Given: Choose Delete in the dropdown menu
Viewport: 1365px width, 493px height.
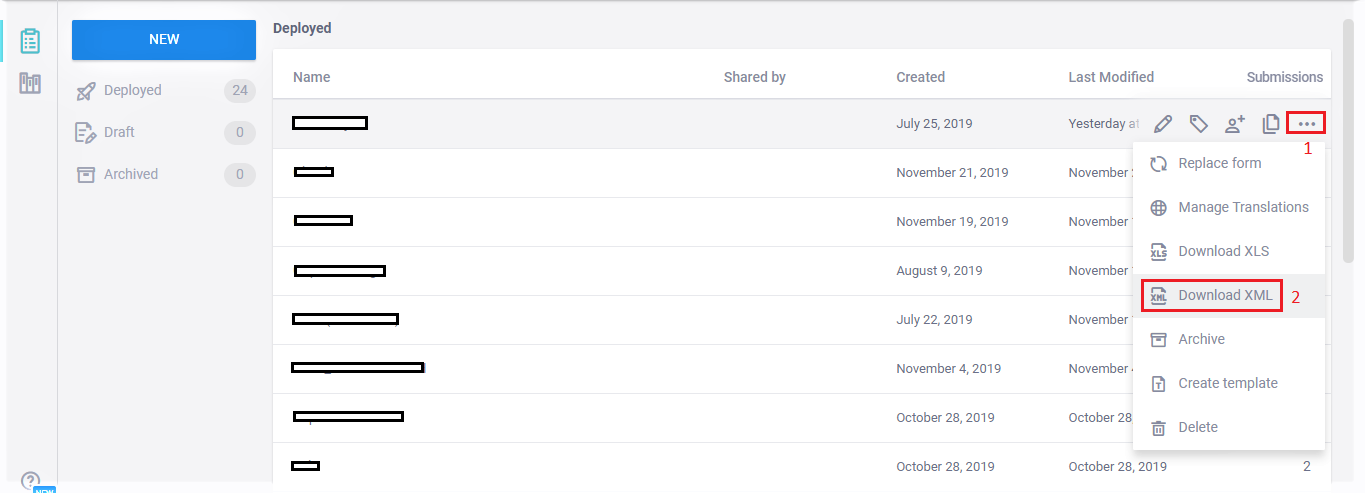Looking at the screenshot, I should pyautogui.click(x=1197, y=427).
